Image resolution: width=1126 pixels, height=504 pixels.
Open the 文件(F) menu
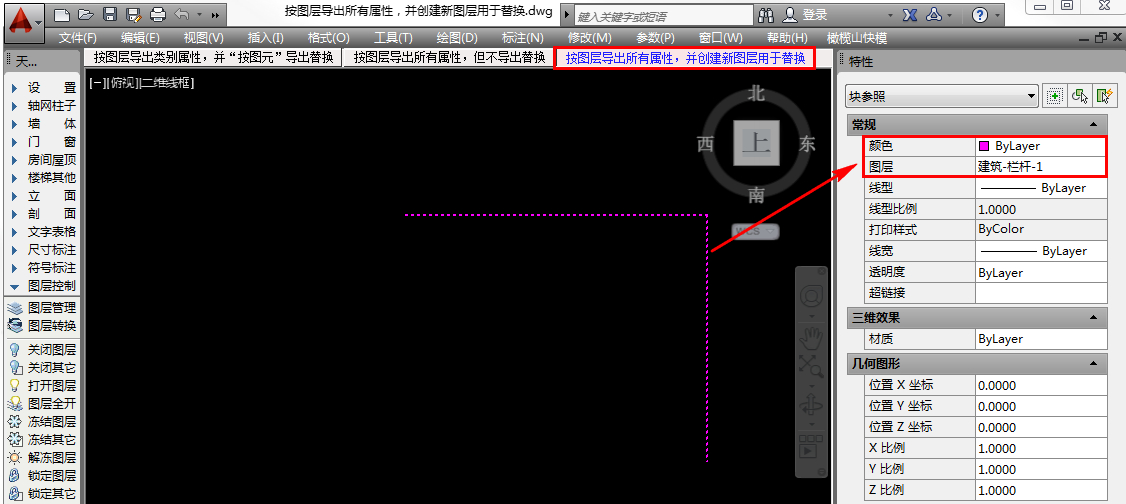click(x=78, y=38)
